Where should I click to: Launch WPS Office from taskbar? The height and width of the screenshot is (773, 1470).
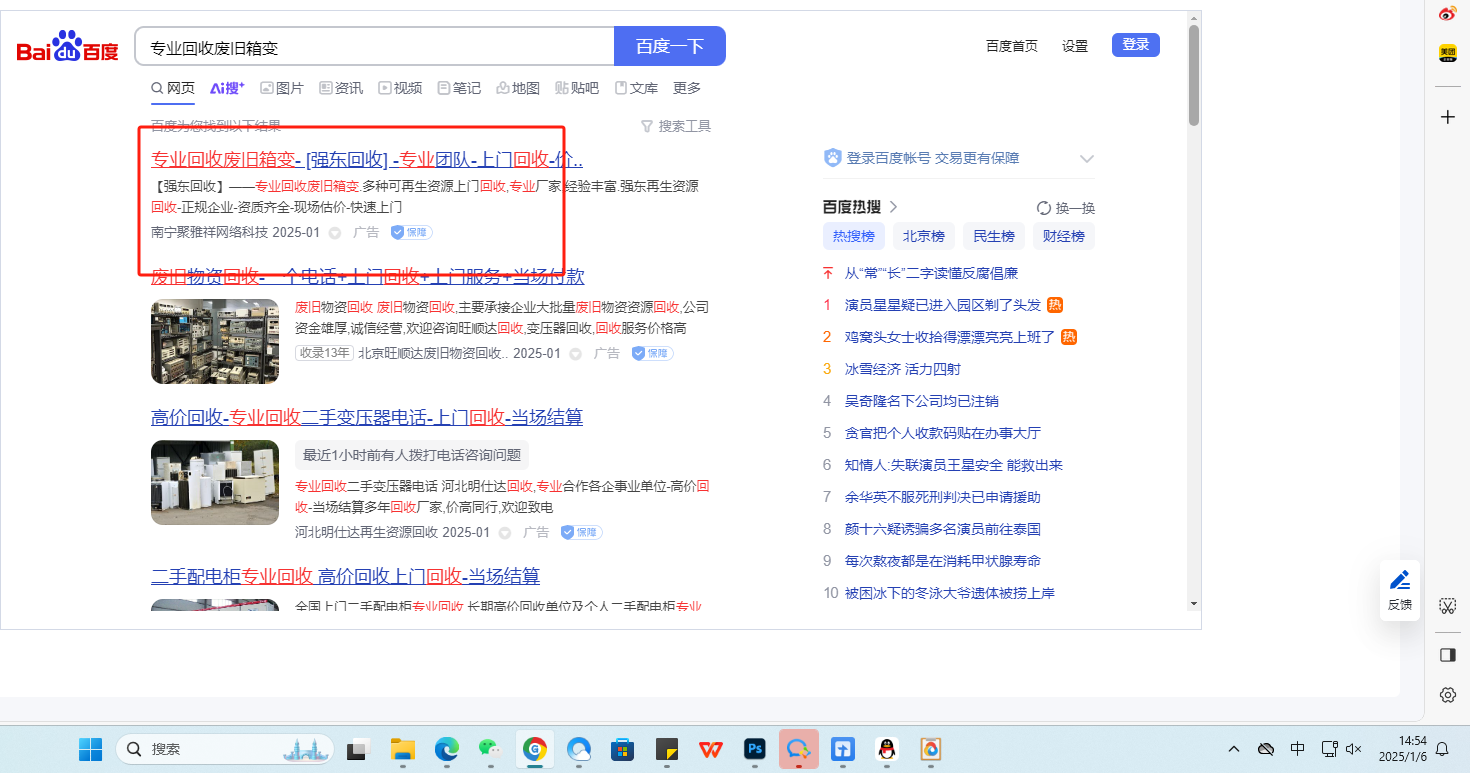click(711, 749)
